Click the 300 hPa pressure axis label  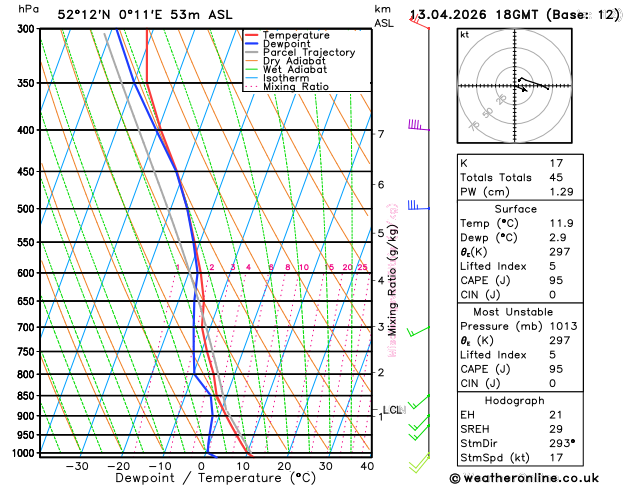28,29
